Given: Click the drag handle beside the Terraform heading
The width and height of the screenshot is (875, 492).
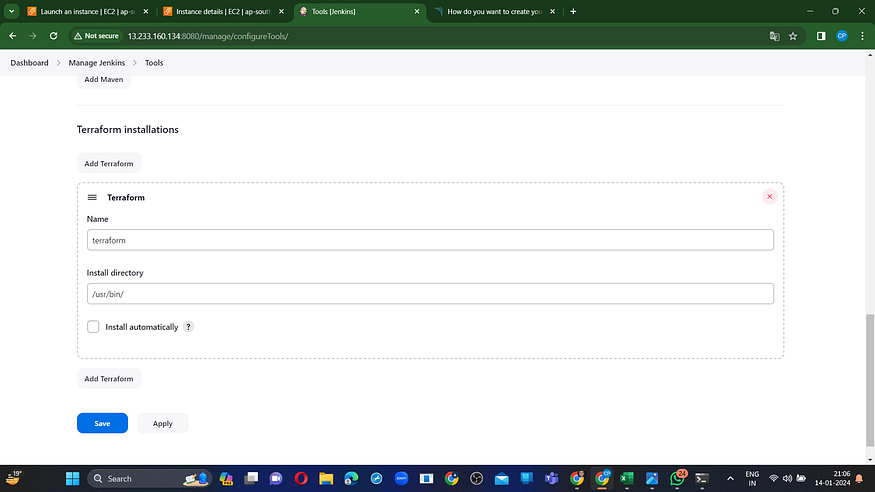Looking at the screenshot, I should (92, 197).
